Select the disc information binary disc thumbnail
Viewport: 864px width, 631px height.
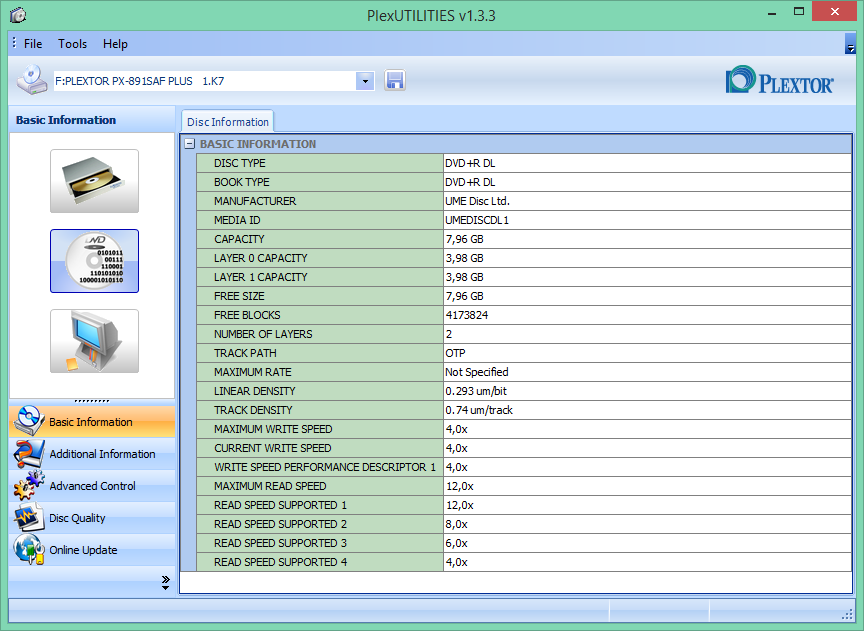coord(94,261)
